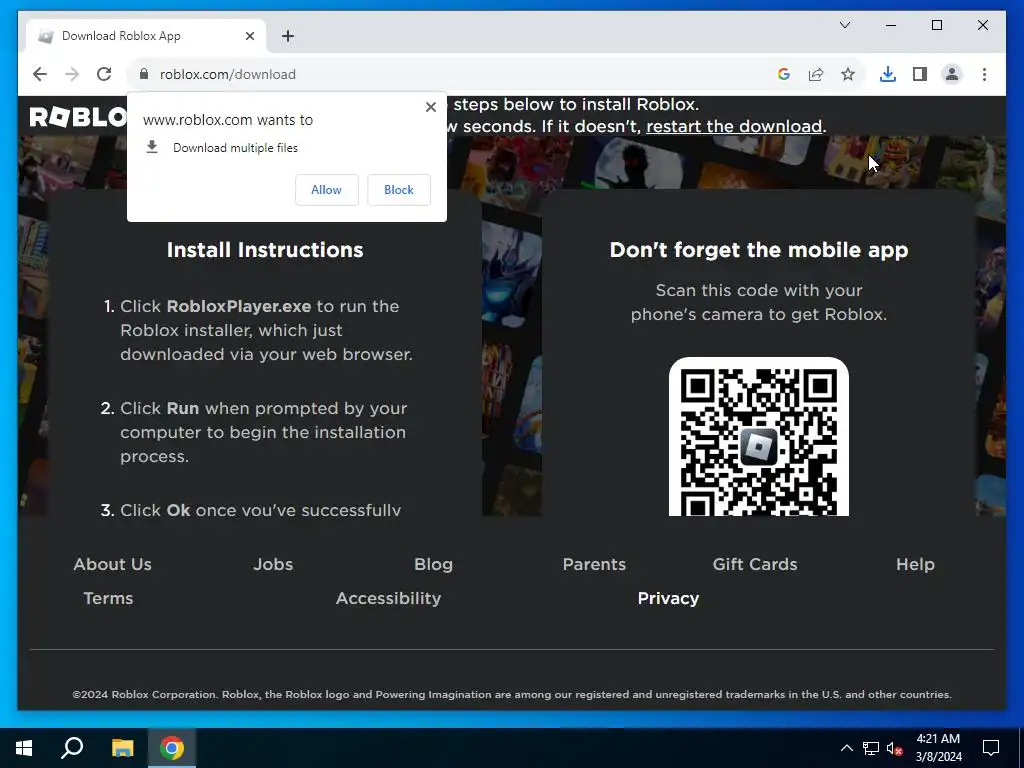Open the network status tray icon

871,748
